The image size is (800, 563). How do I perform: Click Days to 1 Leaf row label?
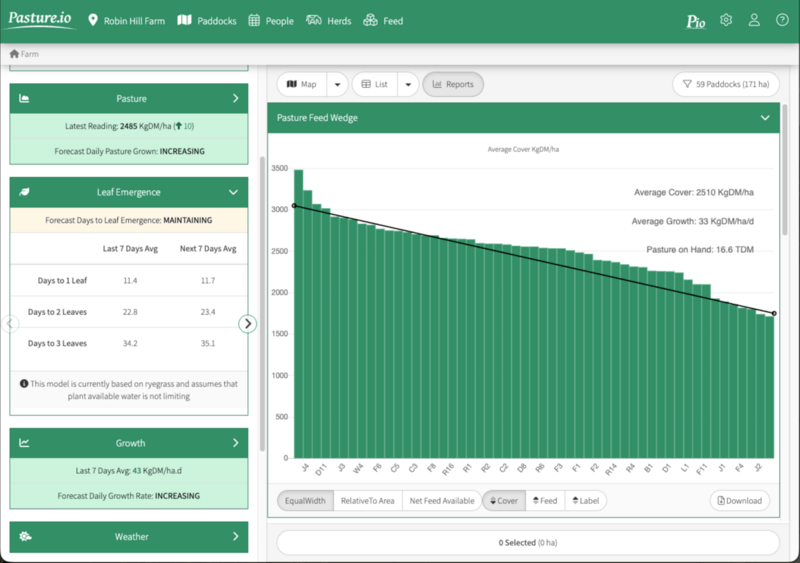pos(62,280)
